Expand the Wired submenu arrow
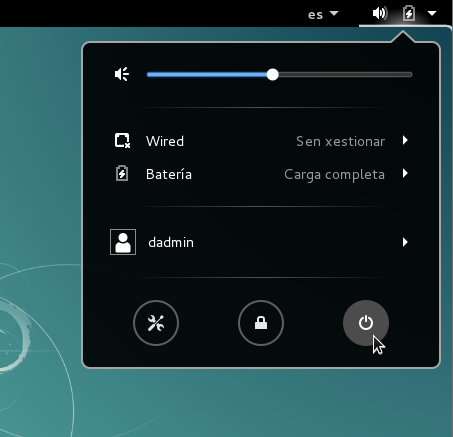The image size is (453, 437). pyautogui.click(x=405, y=140)
